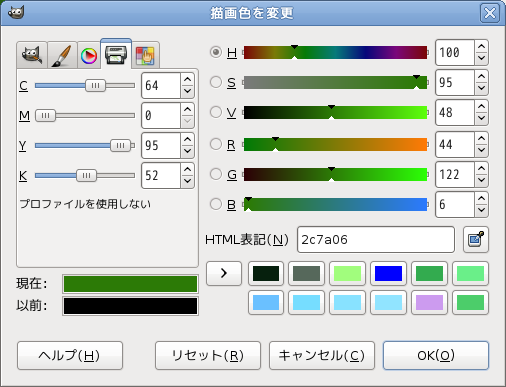The width and height of the screenshot is (506, 387).
Task: Select the V value radio button
Action: pos(216,112)
